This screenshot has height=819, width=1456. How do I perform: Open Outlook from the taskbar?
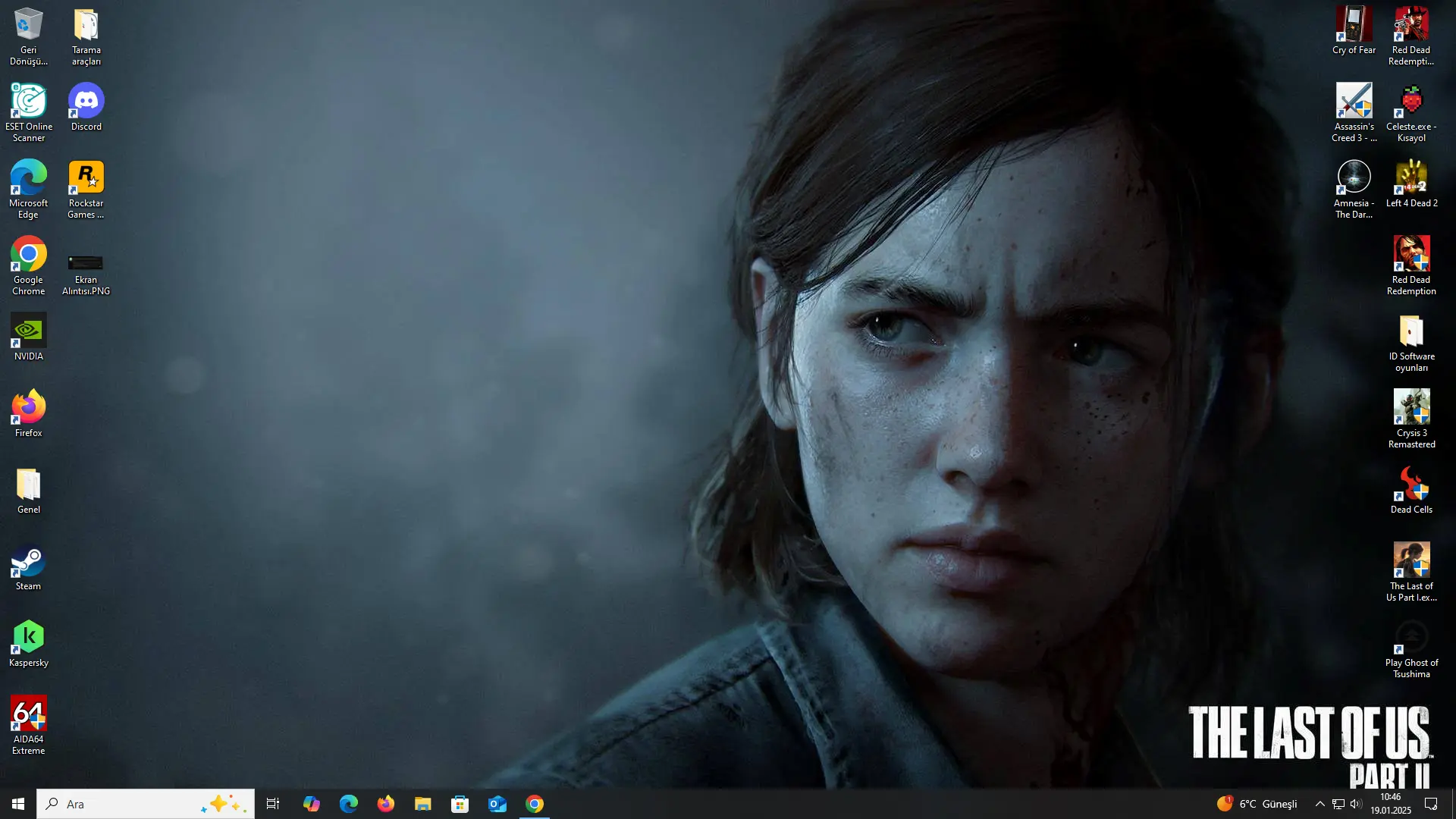[x=497, y=804]
